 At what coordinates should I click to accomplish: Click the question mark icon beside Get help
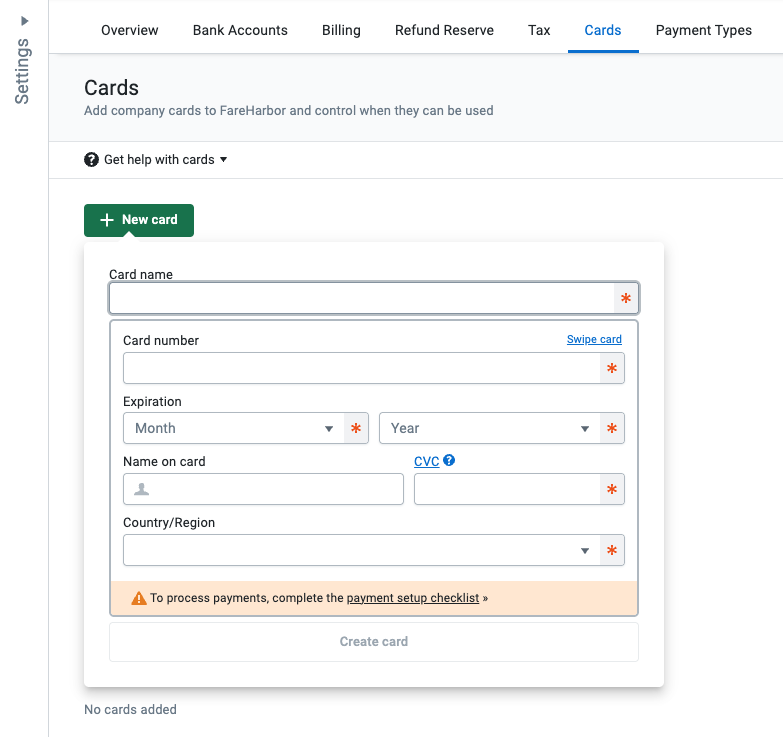click(x=92, y=160)
